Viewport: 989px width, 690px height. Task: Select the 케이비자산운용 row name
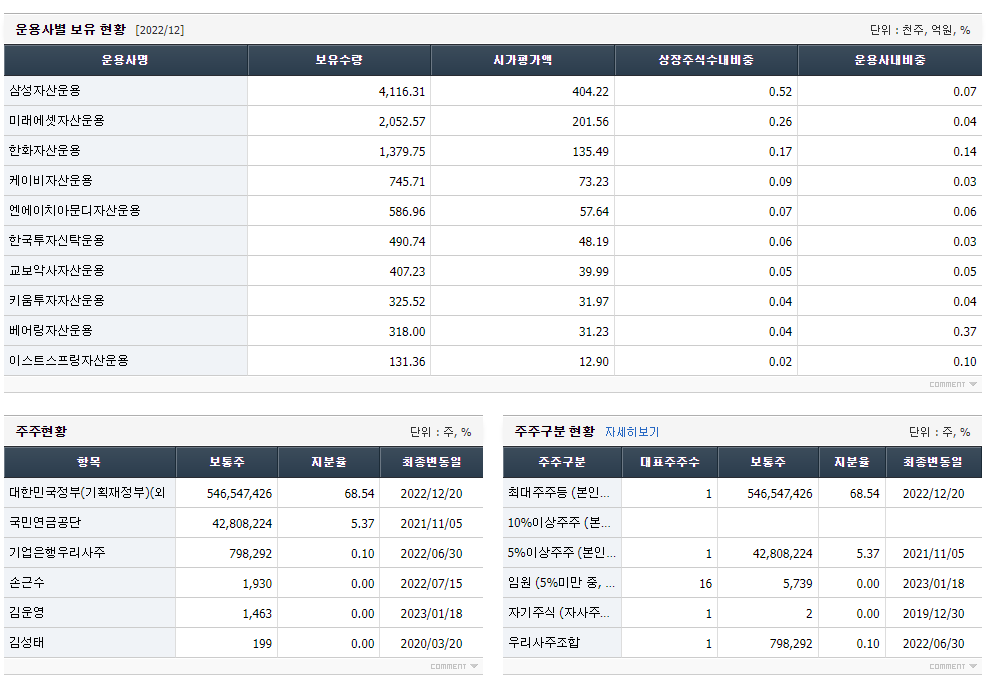[x=50, y=180]
